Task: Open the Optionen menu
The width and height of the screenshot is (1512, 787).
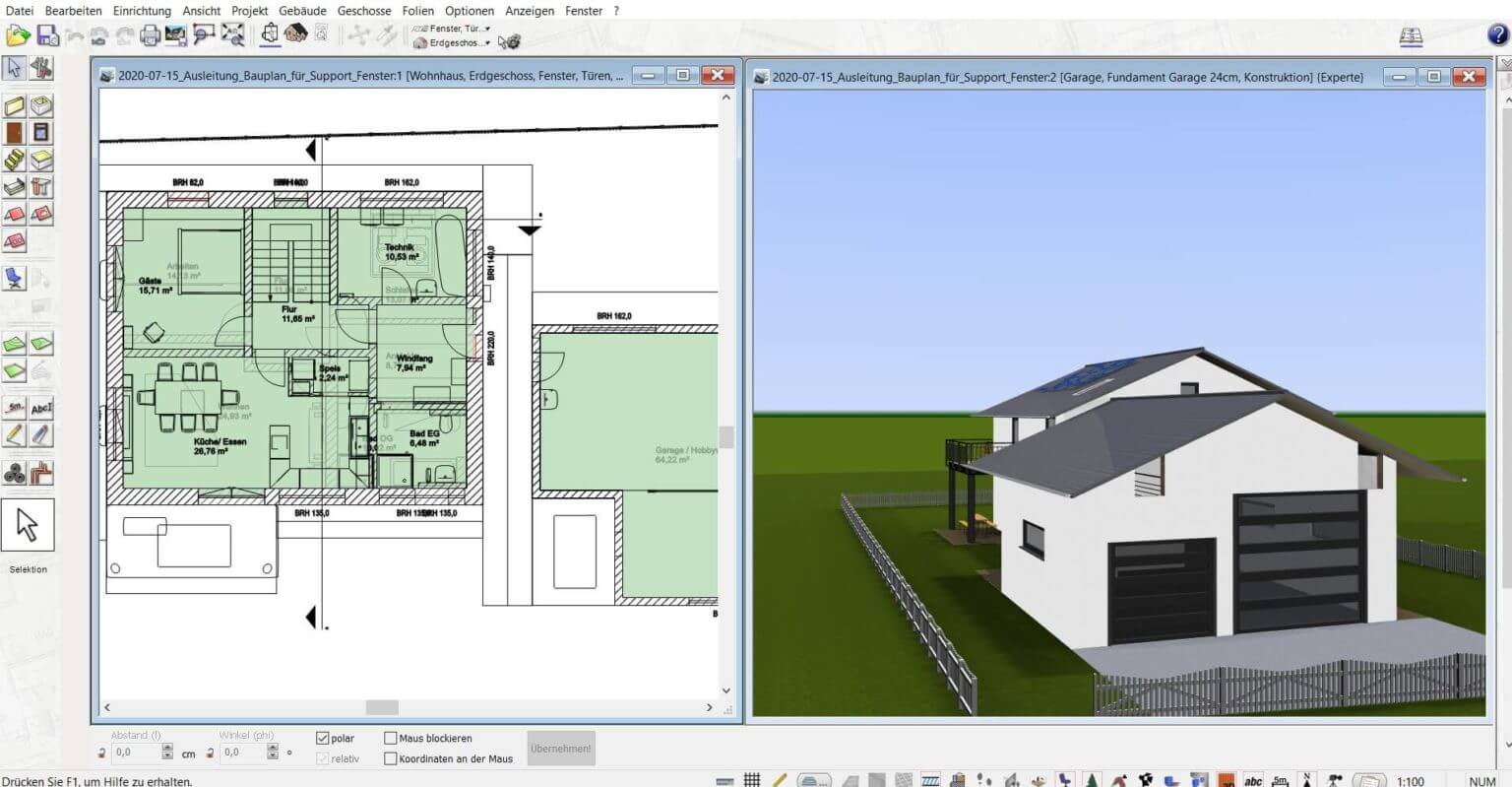Action: coord(470,11)
